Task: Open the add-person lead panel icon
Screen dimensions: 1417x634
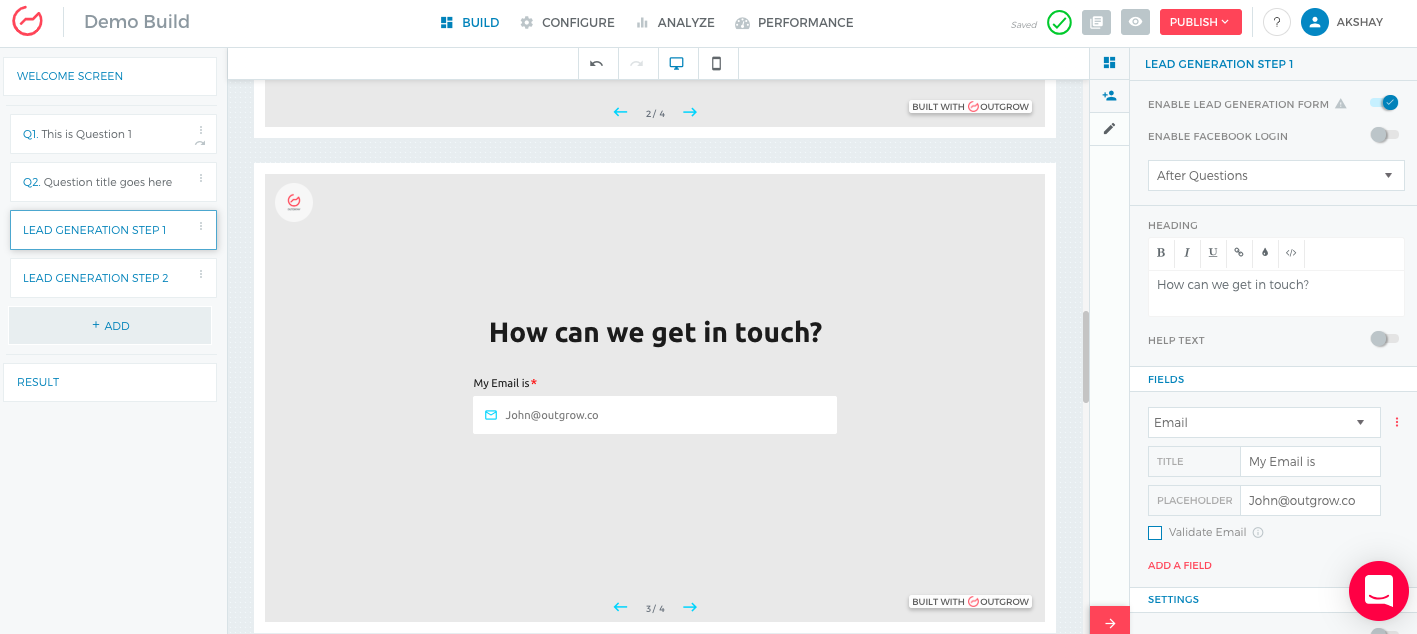Action: 1109,96
